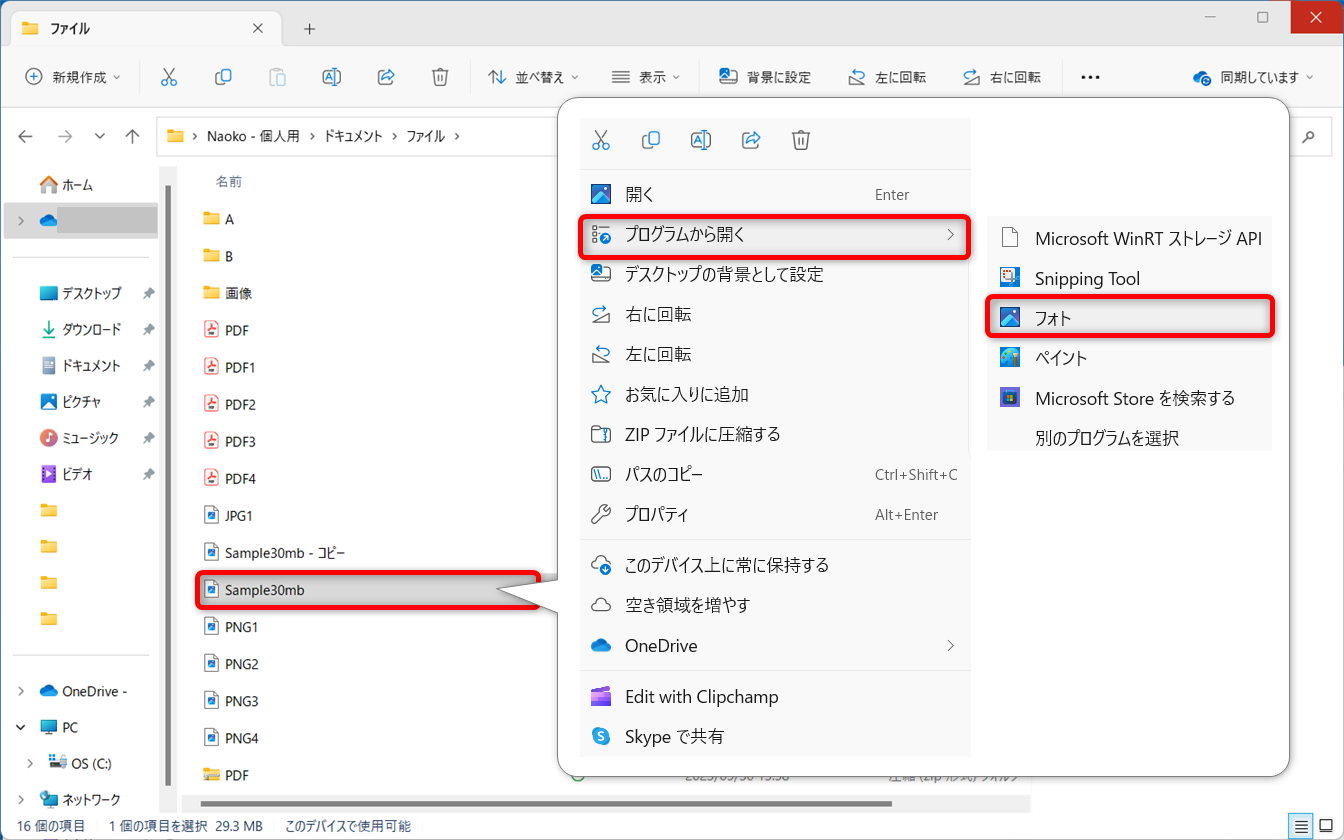Switch to large thumbnails view in status bar
Viewport: 1344px width, 840px height.
1327,826
